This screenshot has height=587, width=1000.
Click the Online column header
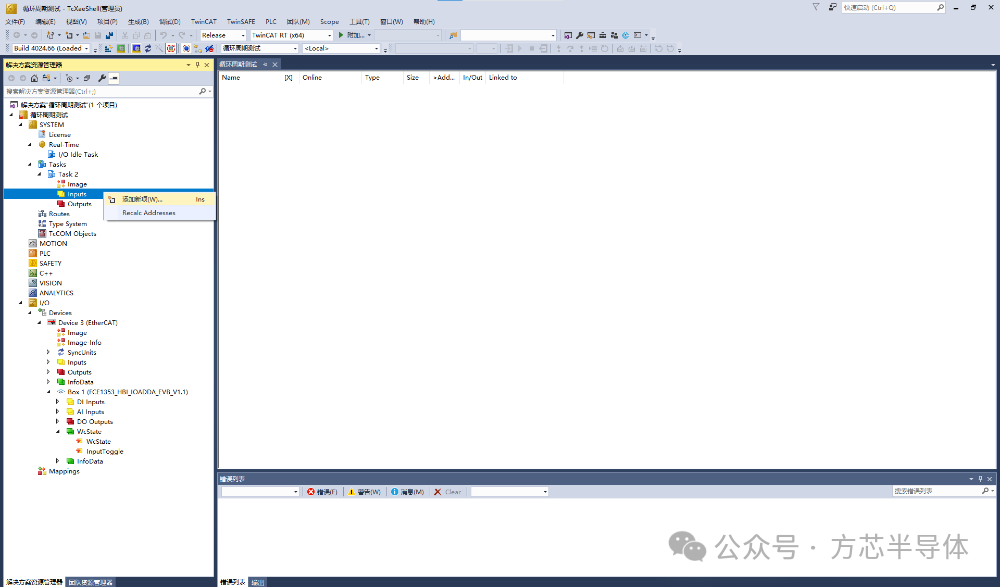[312, 78]
